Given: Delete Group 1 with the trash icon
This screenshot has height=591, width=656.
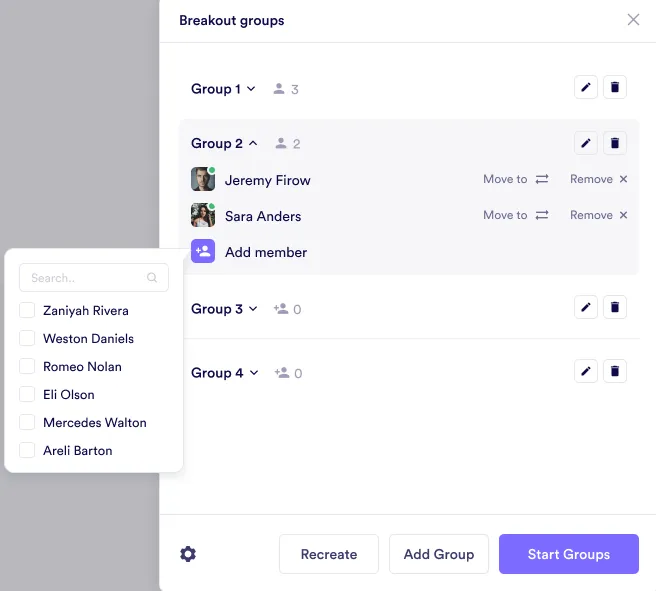Looking at the screenshot, I should [x=615, y=87].
